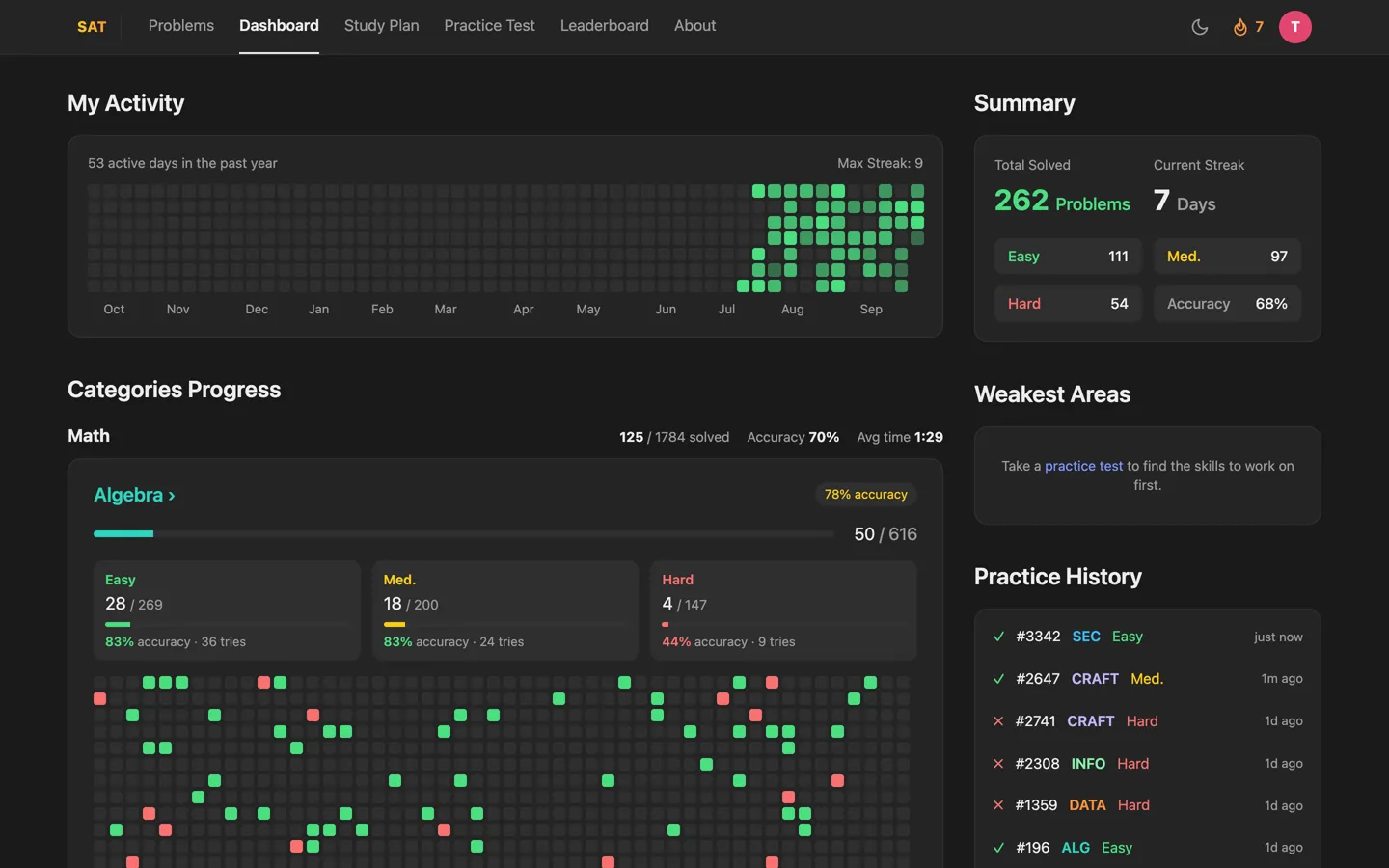This screenshot has width=1389, height=868.
Task: Select the Easy 28 / 269 card
Action: coord(227,610)
